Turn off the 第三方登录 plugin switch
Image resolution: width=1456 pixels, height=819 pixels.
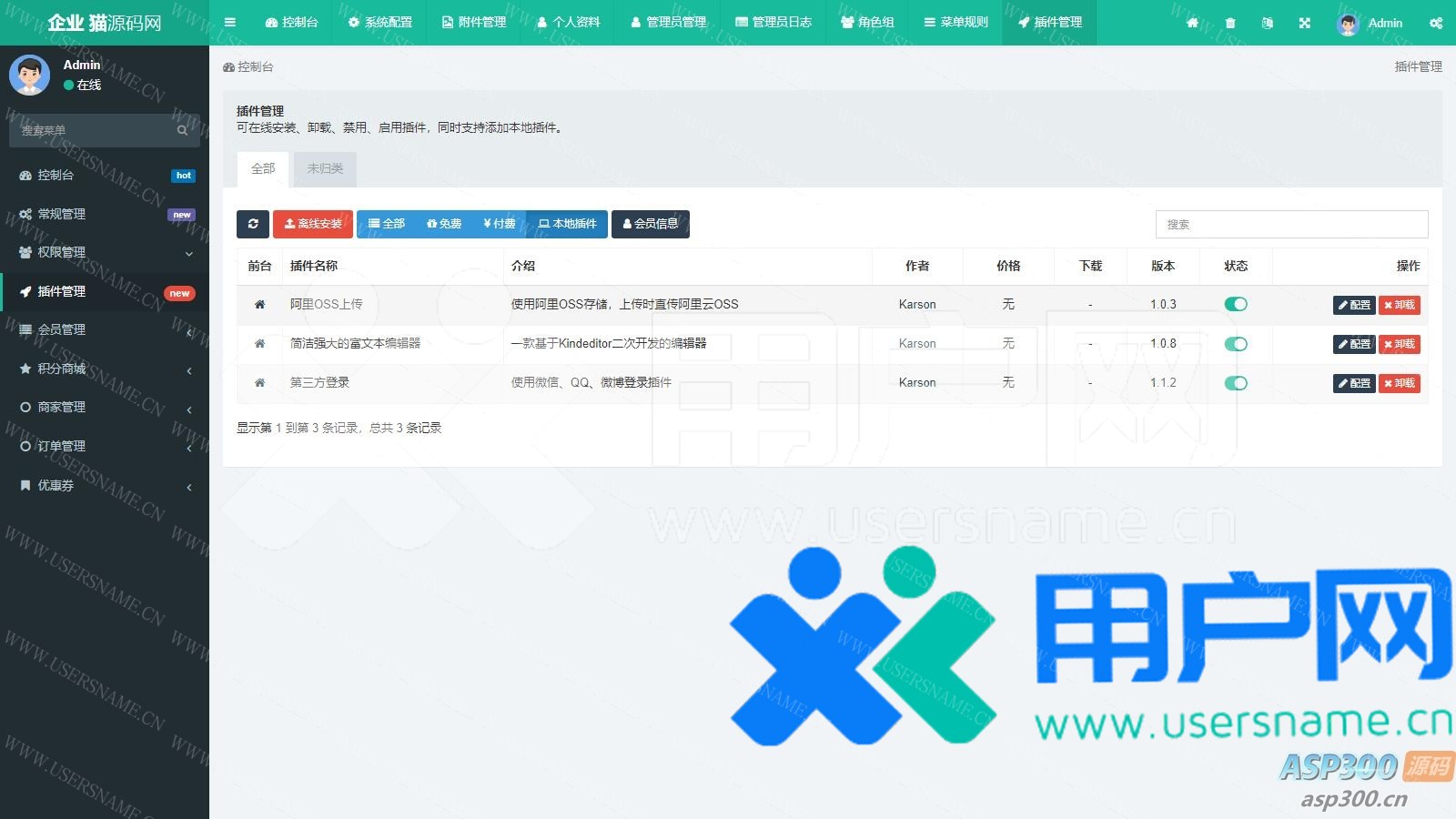pyautogui.click(x=1235, y=383)
